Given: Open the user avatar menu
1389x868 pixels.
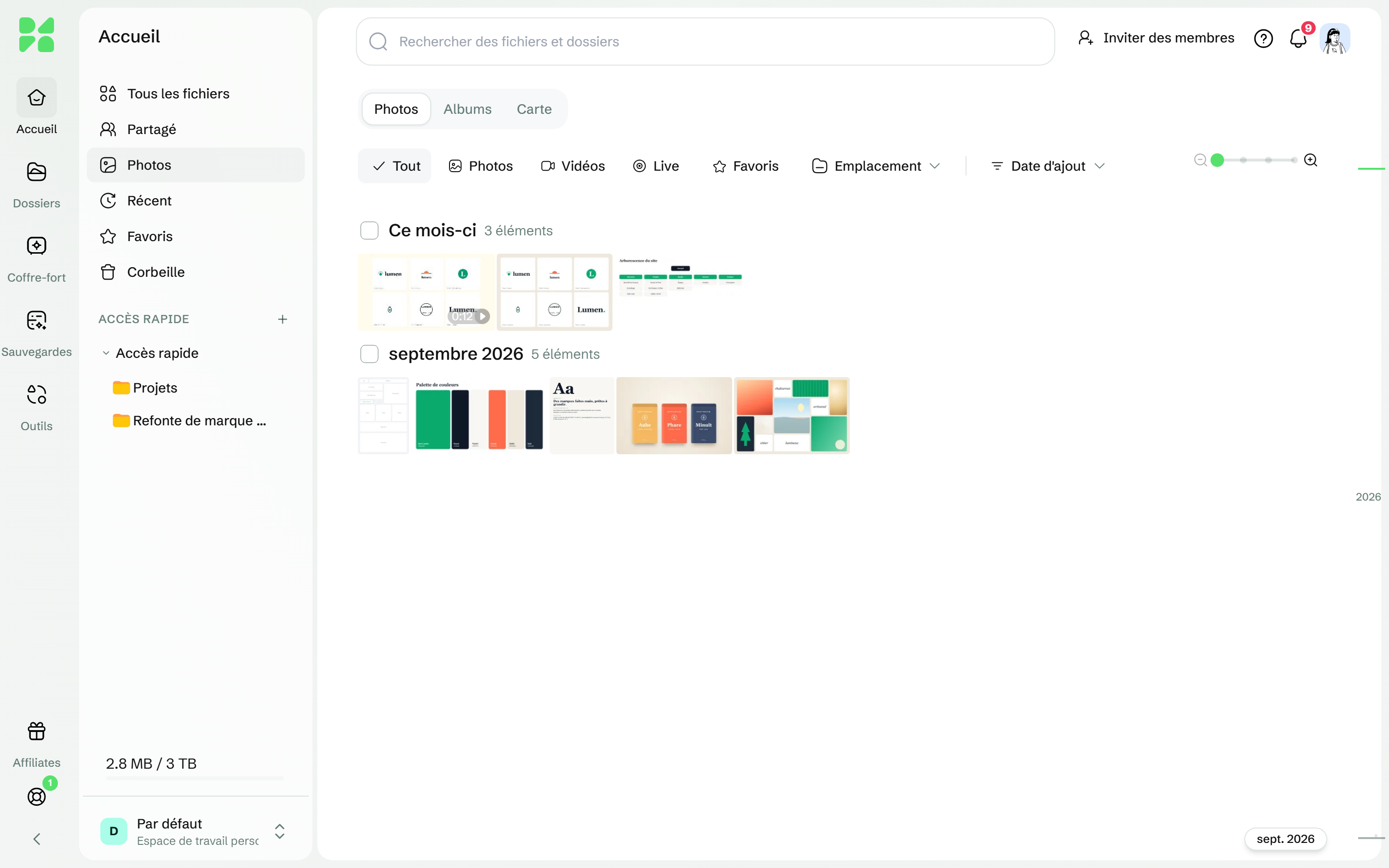Looking at the screenshot, I should (1334, 39).
